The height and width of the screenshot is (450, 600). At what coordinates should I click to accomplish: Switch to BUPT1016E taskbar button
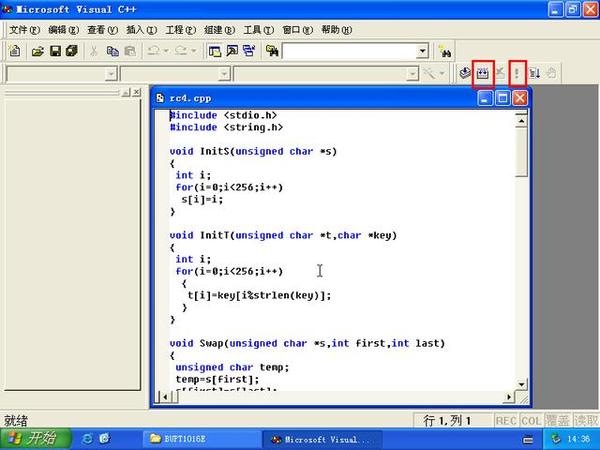coord(202,439)
